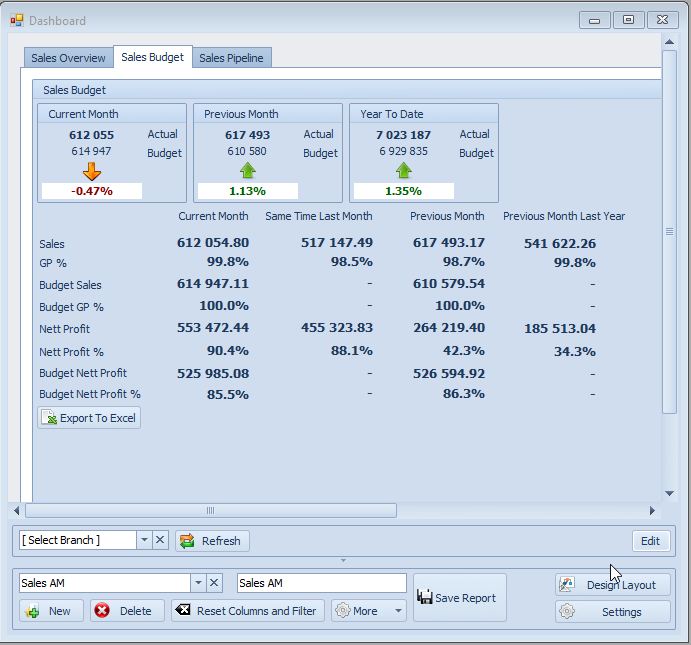
Task: Click the Year To Date actual 7 023 187
Action: tap(403, 135)
